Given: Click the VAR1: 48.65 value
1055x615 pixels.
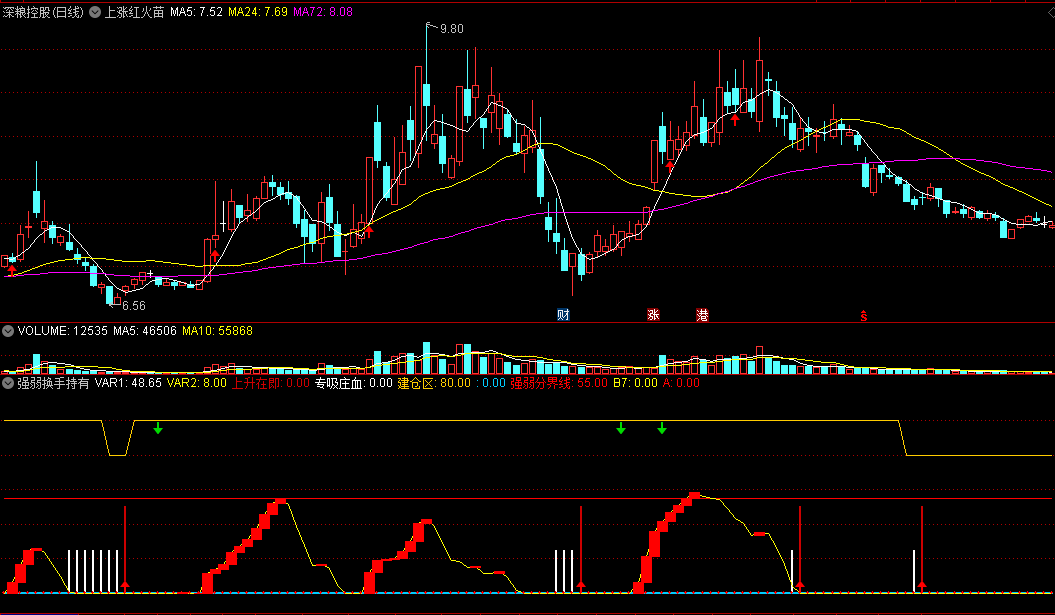Looking at the screenshot, I should [128, 384].
